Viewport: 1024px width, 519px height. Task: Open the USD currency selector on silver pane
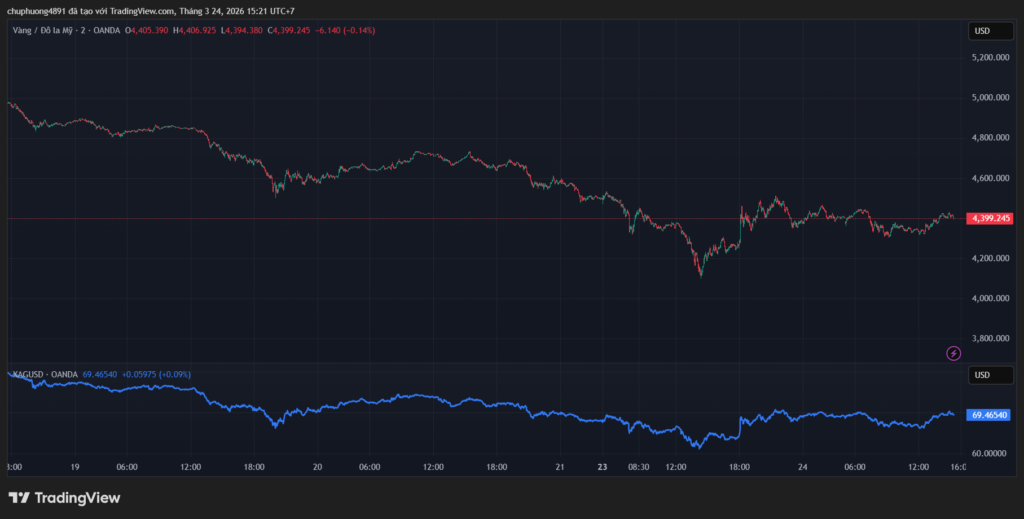pyautogui.click(x=982, y=375)
